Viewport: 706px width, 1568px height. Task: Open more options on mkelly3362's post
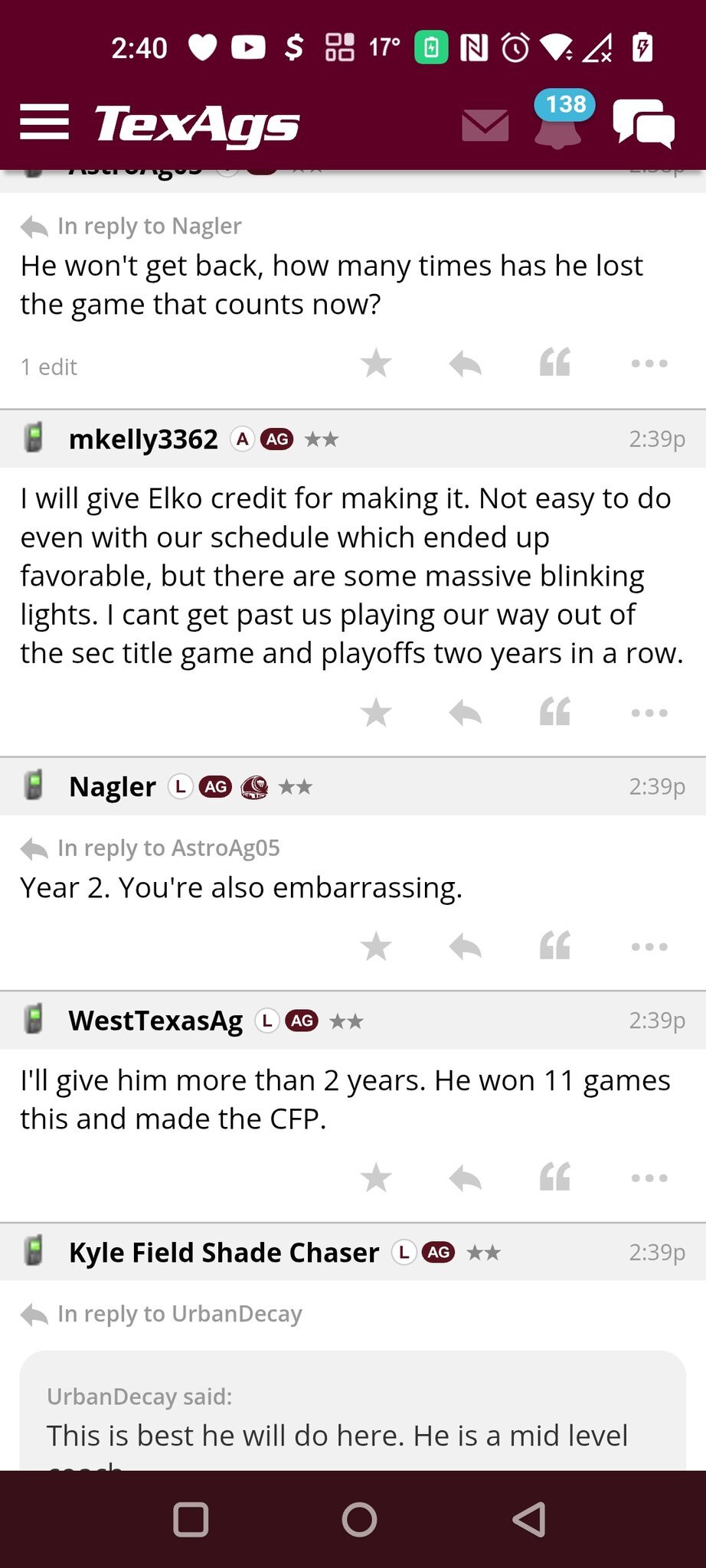(x=649, y=713)
